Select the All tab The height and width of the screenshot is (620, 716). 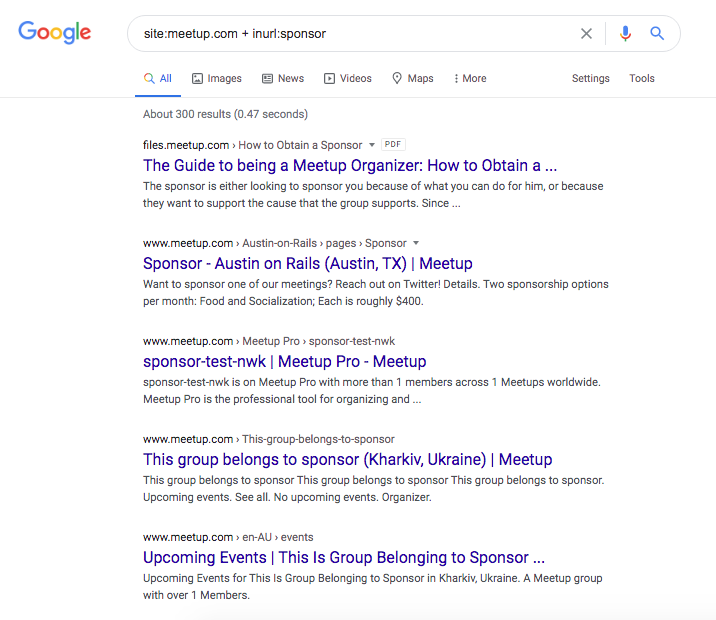158,79
